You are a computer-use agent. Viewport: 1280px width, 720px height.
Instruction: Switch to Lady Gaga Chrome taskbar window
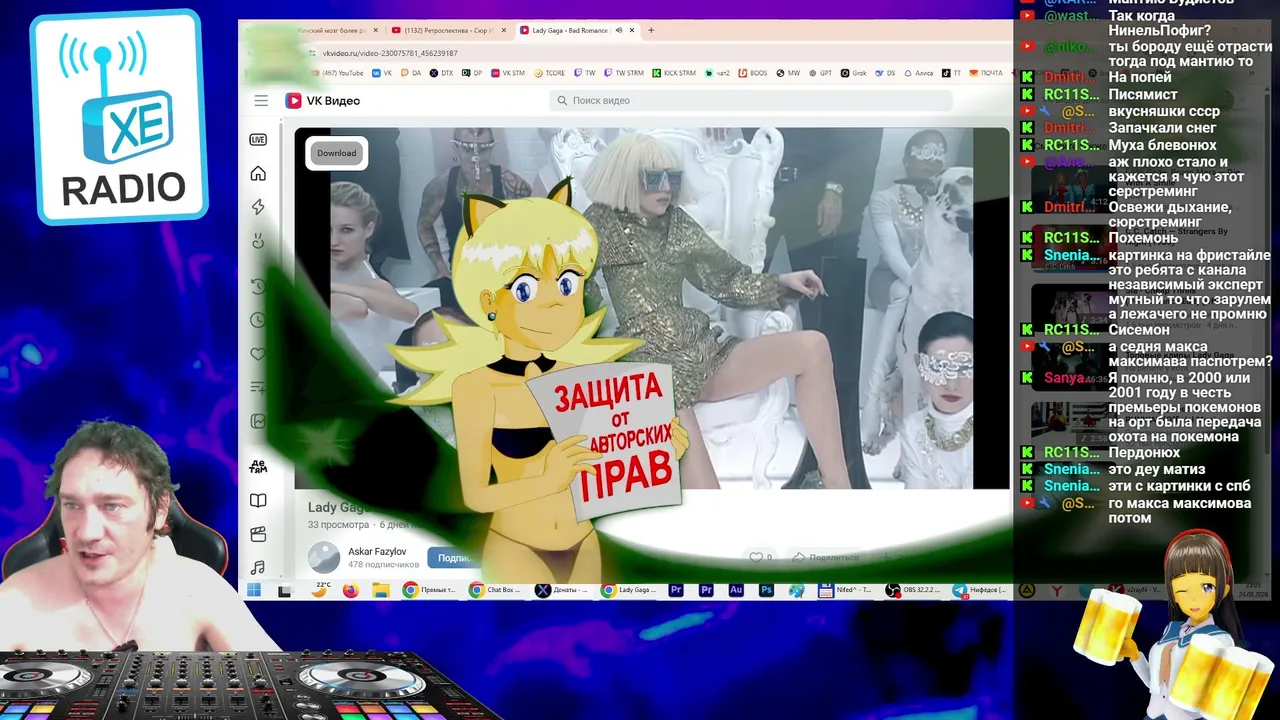tap(628, 591)
